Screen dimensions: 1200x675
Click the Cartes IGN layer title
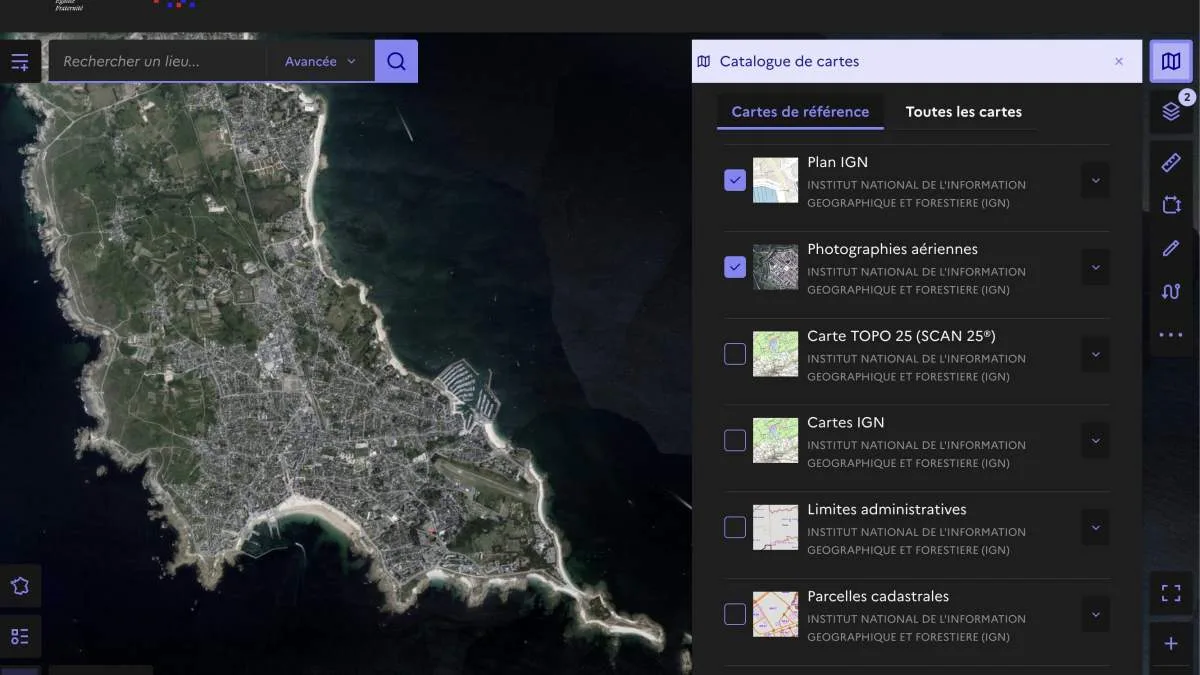coord(846,422)
